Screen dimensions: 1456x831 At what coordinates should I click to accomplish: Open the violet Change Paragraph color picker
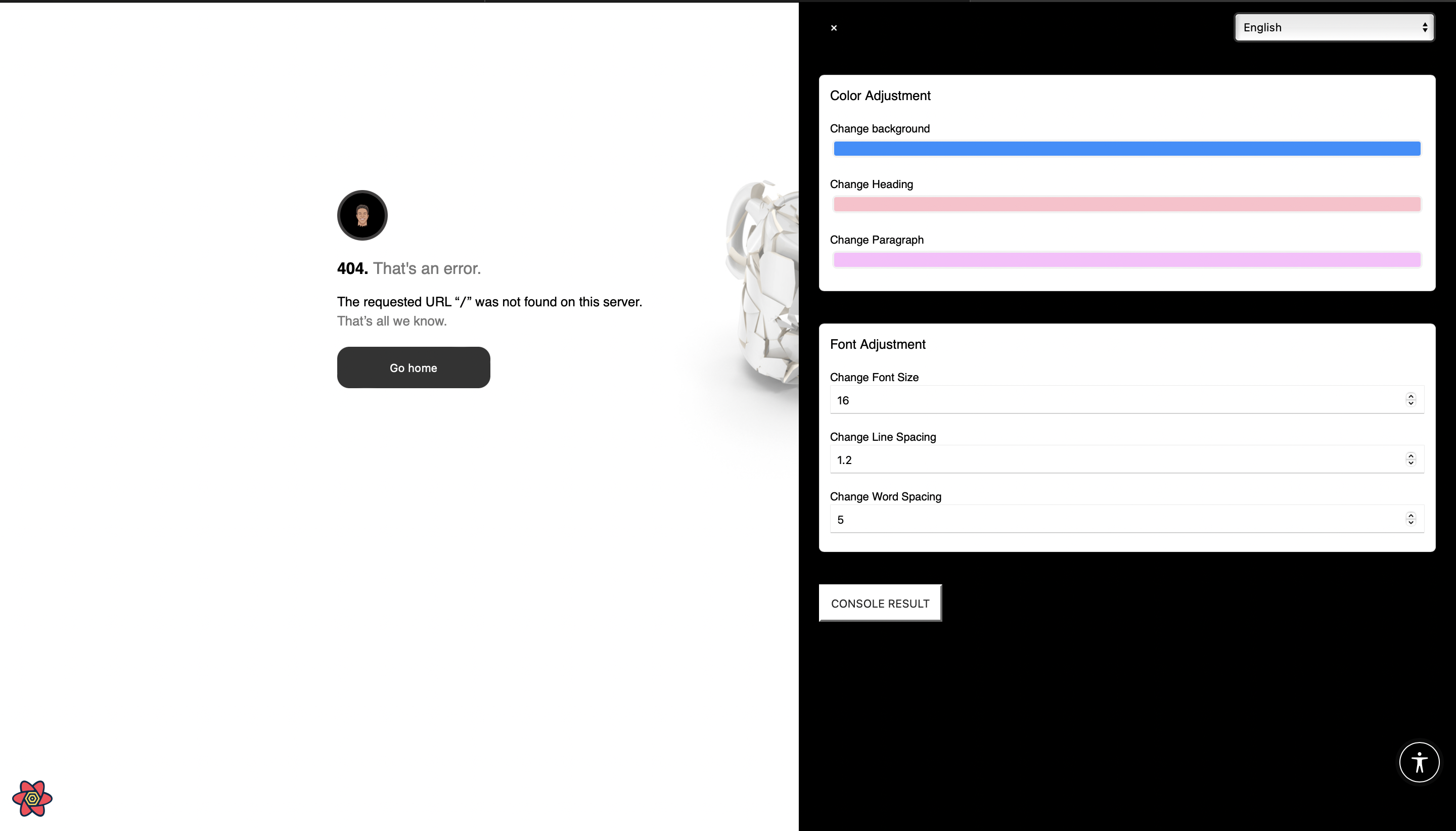(1127, 260)
